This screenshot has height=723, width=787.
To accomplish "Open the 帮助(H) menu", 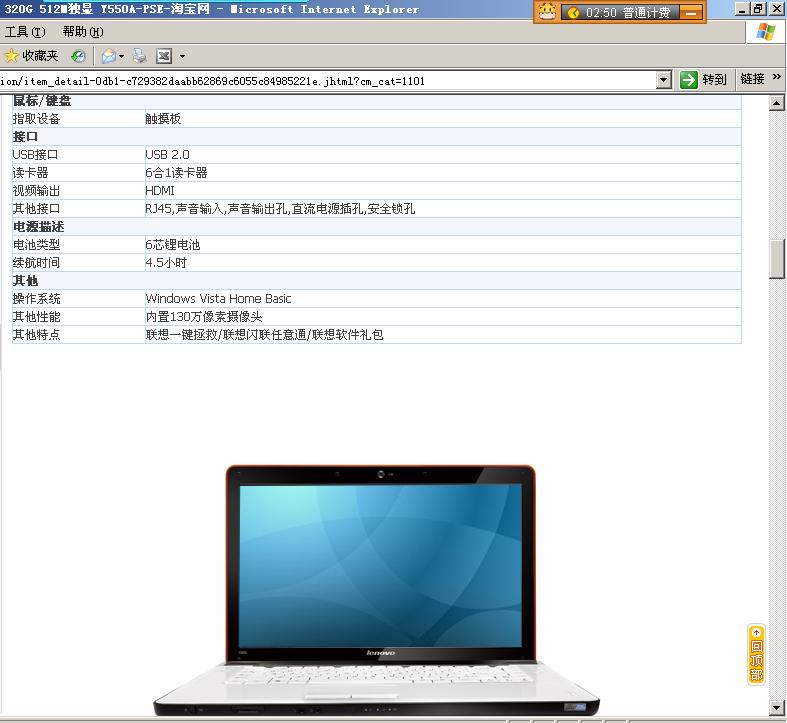I will pyautogui.click(x=83, y=32).
